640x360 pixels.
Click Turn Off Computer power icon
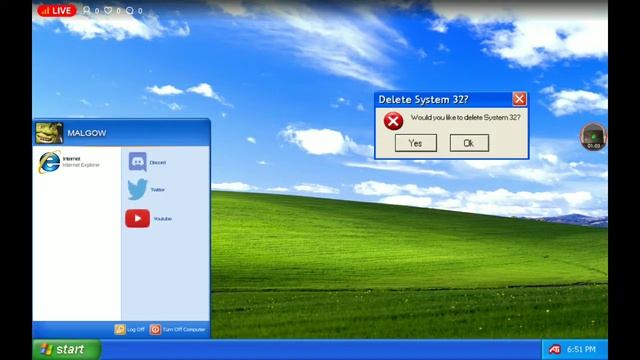(x=155, y=329)
